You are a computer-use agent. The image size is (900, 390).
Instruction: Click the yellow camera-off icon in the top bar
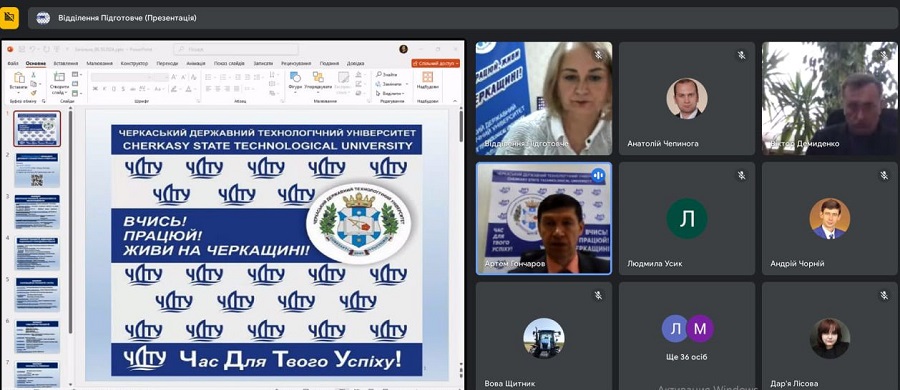9,18
